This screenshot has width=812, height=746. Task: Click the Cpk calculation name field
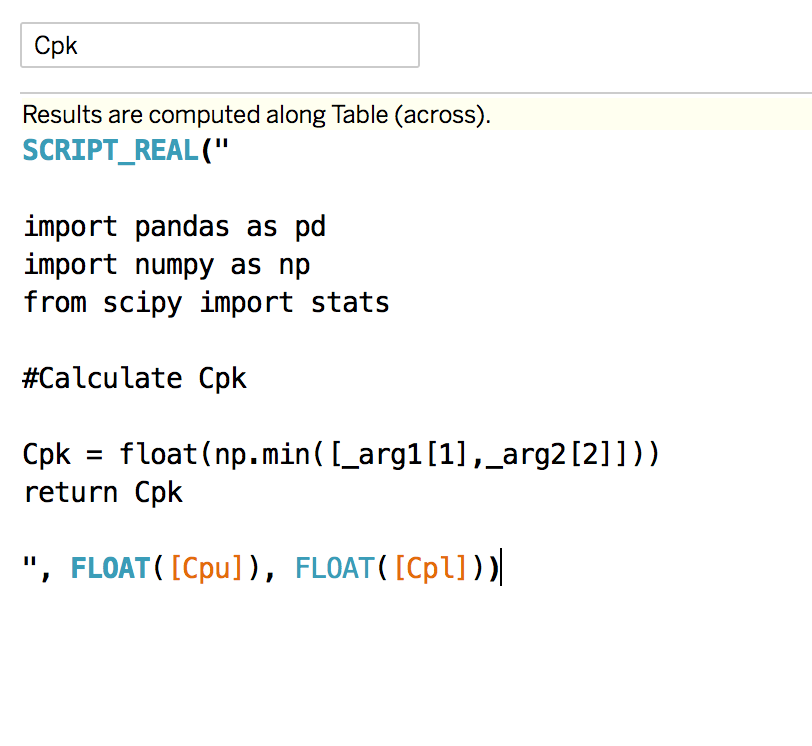(x=219, y=44)
